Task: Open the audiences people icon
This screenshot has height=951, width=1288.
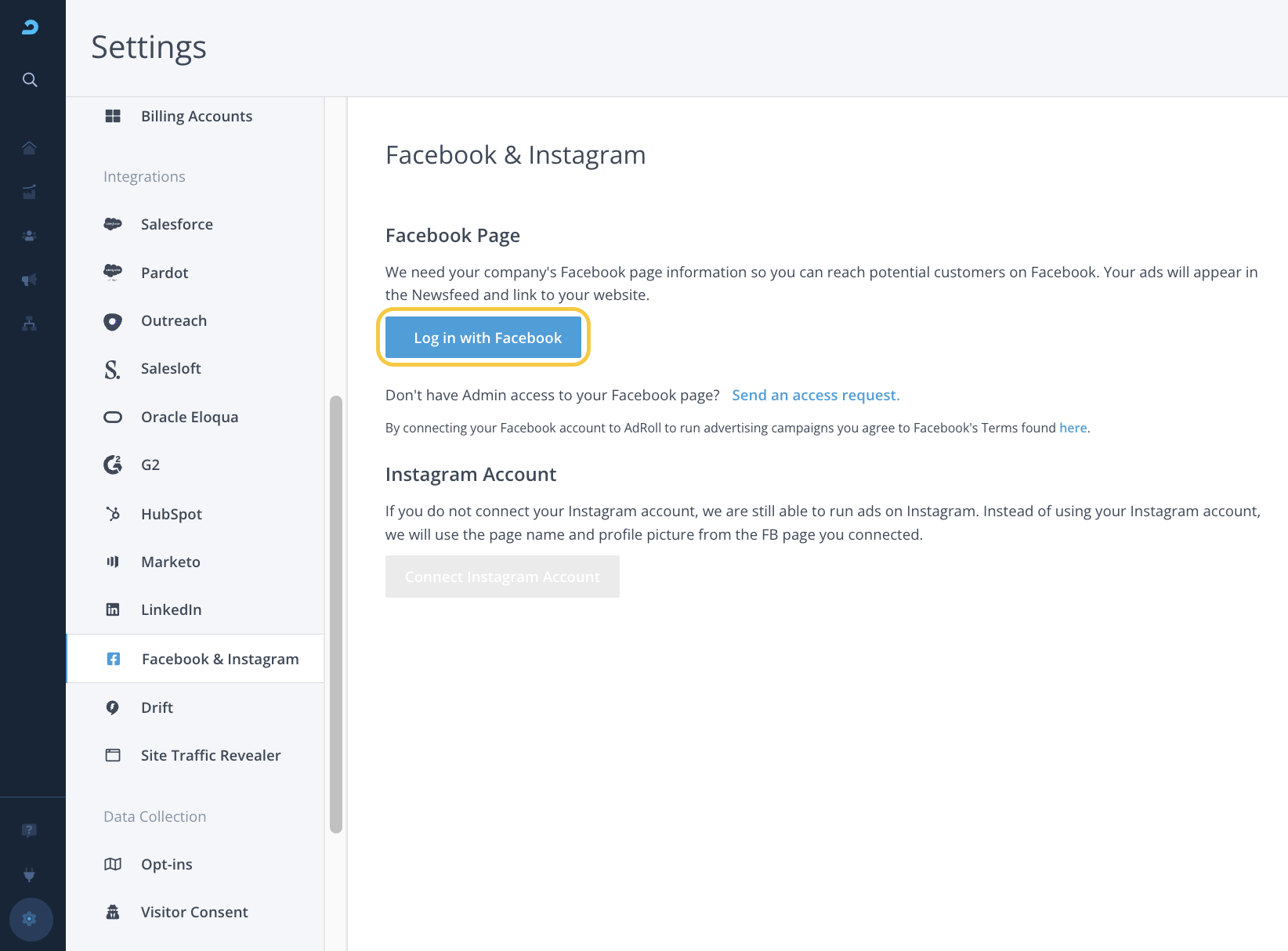Action: tap(30, 236)
